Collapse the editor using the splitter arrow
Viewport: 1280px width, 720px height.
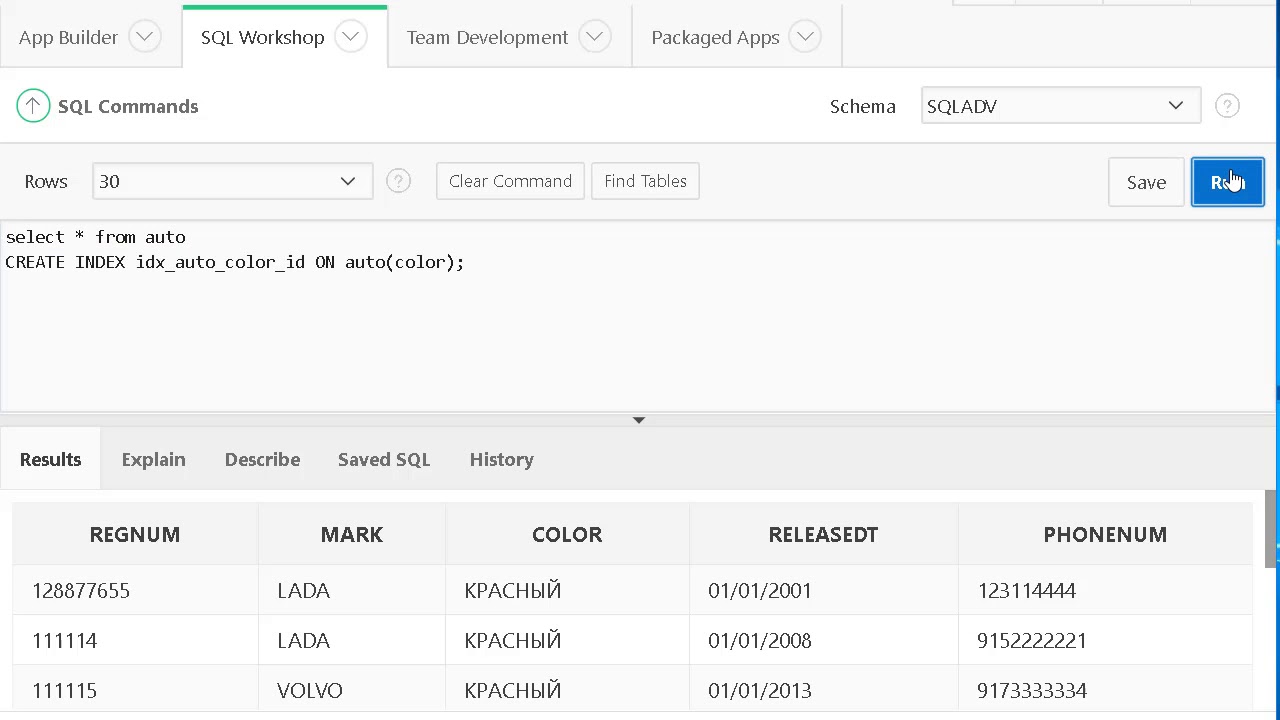coord(638,420)
